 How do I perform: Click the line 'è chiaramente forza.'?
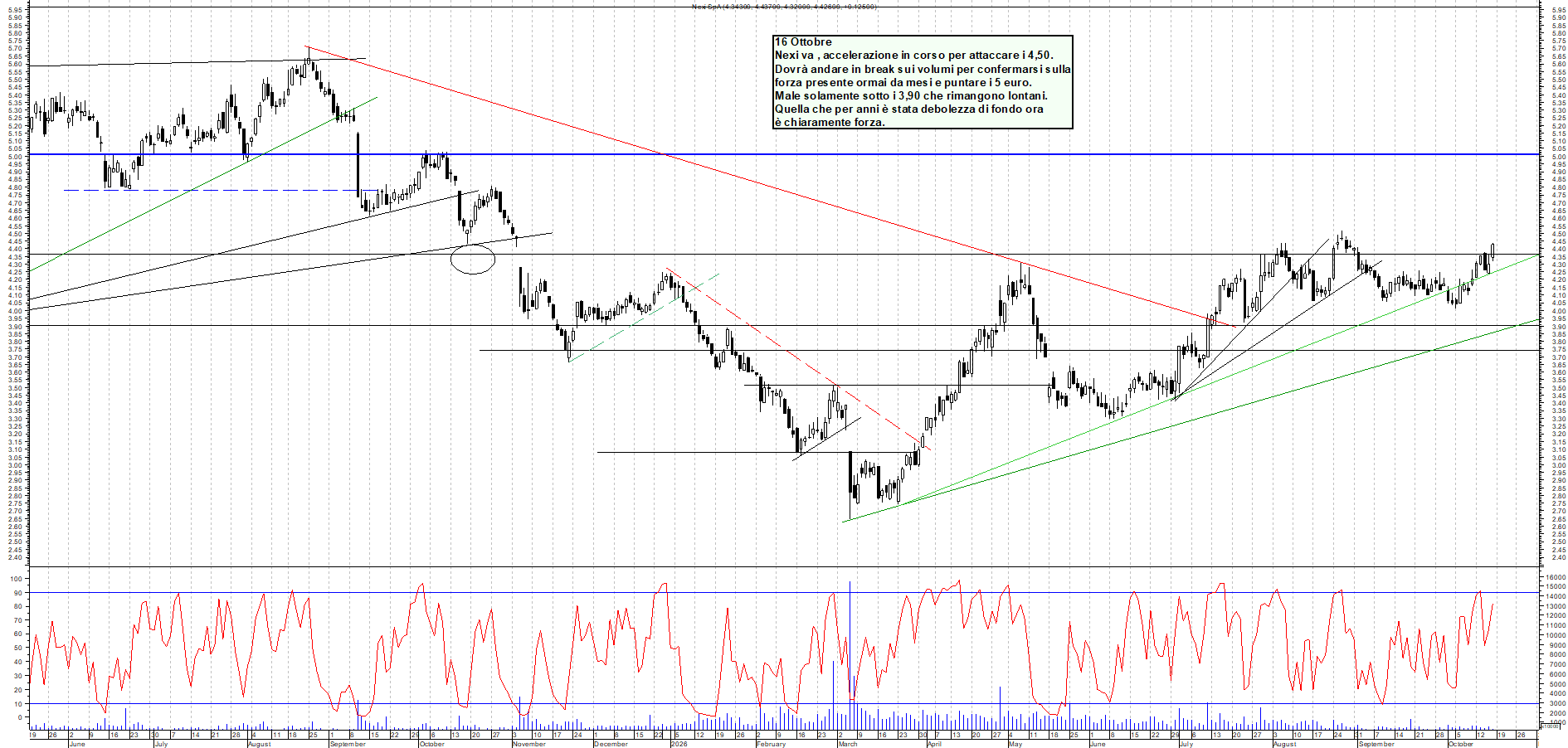(830, 122)
